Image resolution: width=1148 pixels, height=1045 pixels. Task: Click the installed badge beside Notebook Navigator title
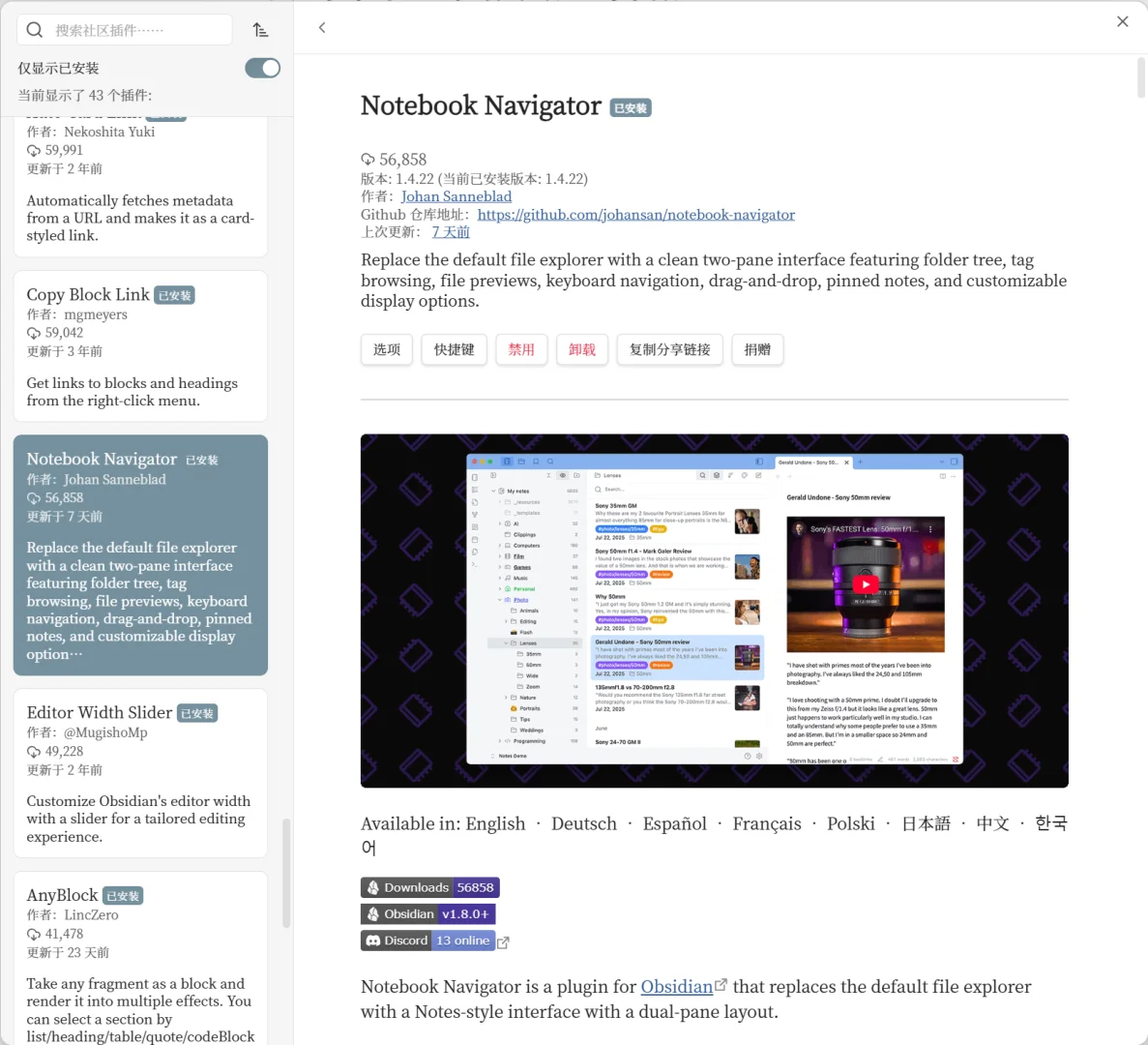pos(631,107)
